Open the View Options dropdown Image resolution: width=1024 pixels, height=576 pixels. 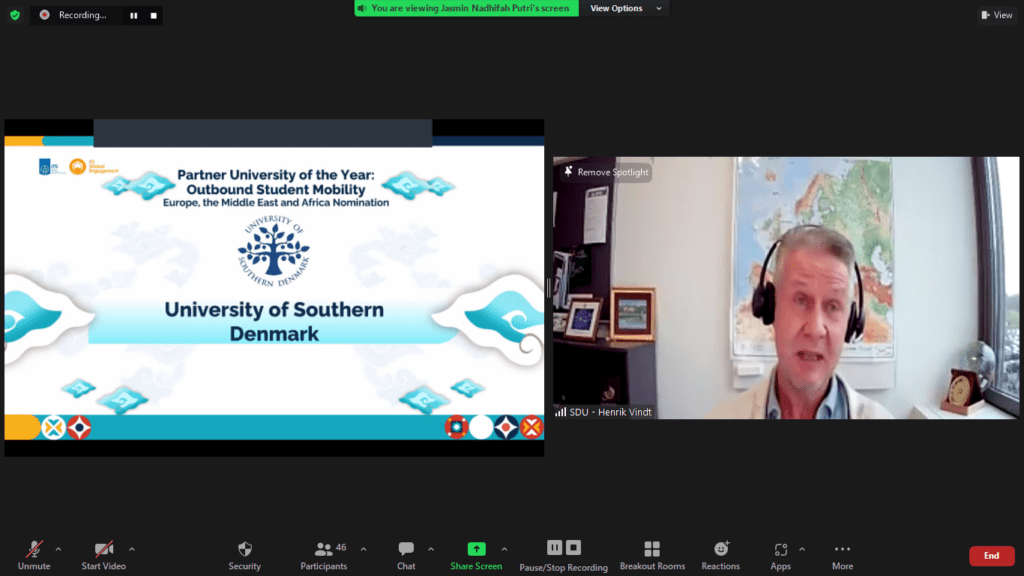click(x=623, y=8)
